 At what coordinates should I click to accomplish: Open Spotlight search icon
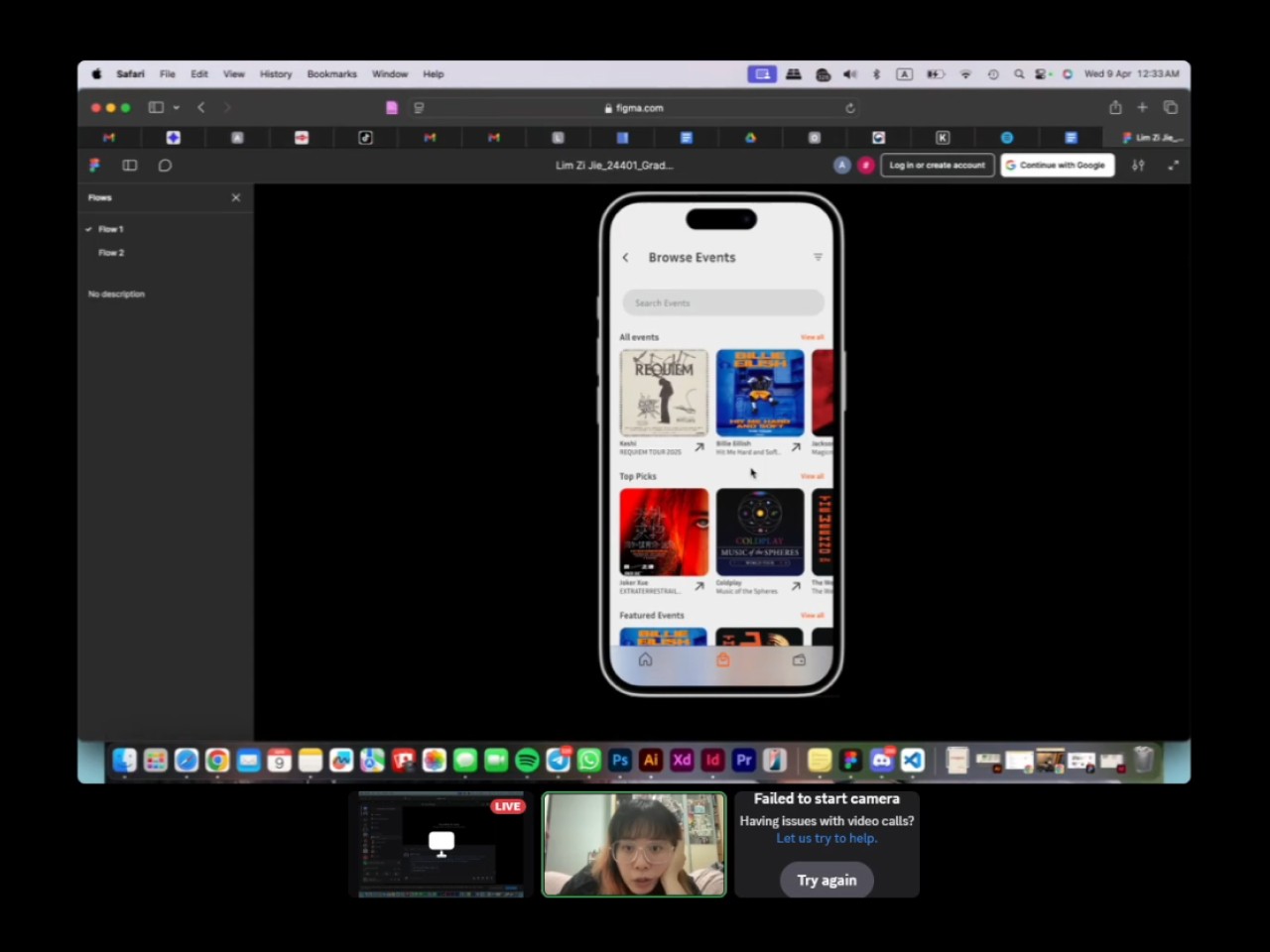1019,74
